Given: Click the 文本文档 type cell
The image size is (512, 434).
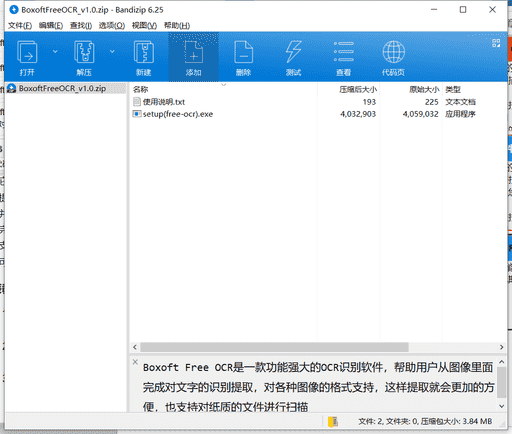Looking at the screenshot, I should point(460,102).
